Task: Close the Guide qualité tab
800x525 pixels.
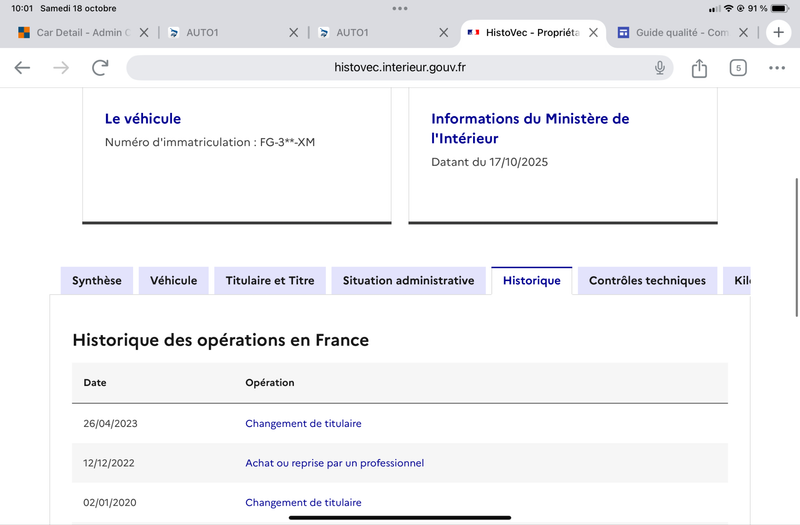Action: [743, 32]
